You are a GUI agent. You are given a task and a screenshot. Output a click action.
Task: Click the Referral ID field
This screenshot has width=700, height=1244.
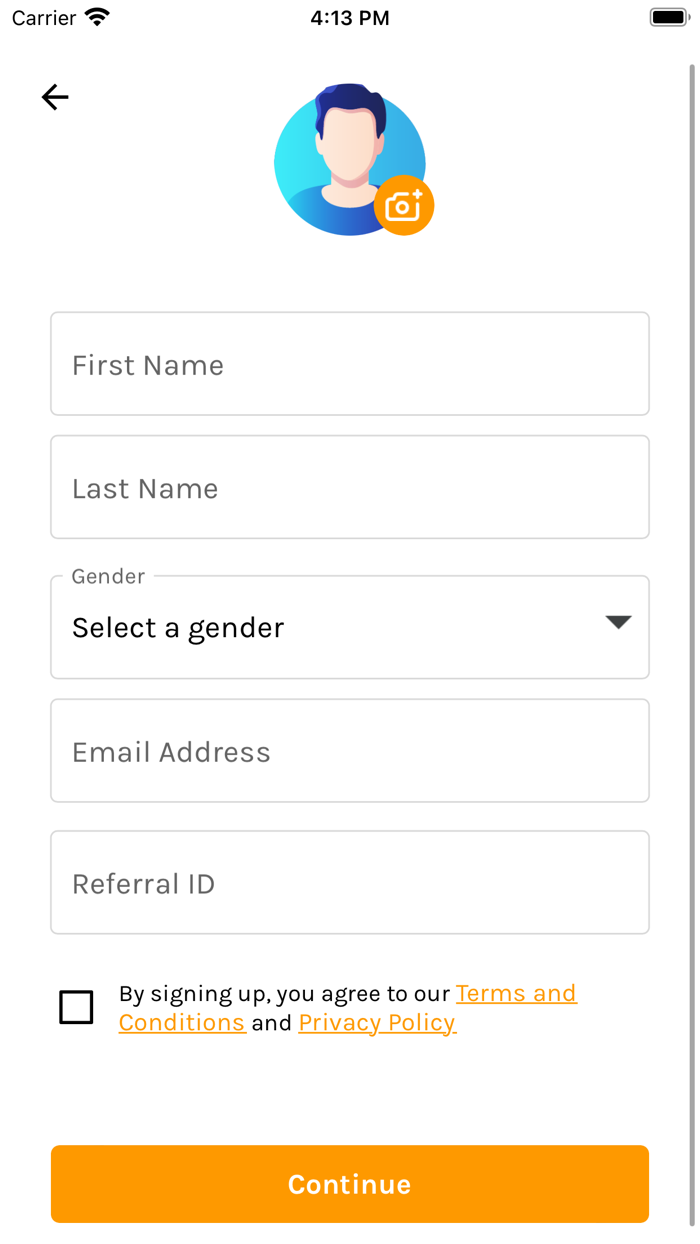[x=349, y=883]
